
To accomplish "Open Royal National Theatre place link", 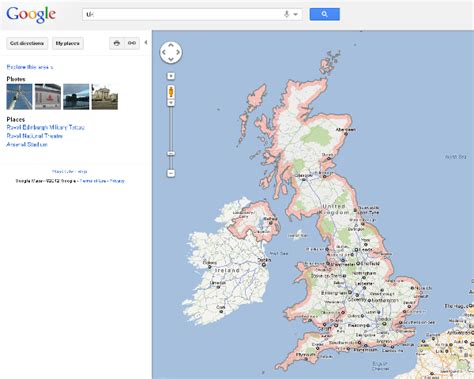I will [x=35, y=136].
